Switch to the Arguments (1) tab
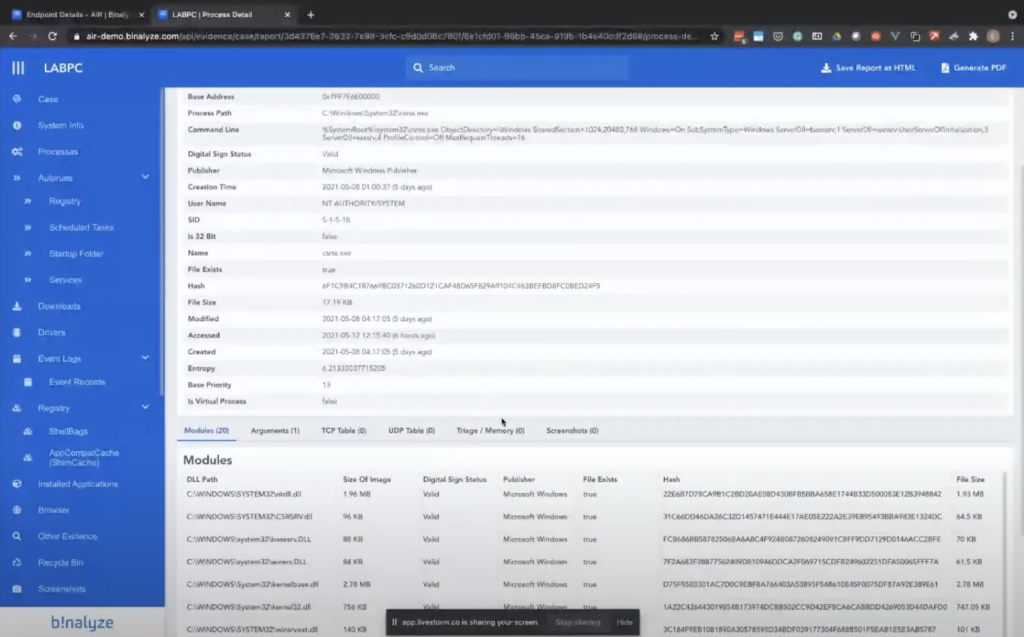Screen dimensions: 1024x637 275,431
